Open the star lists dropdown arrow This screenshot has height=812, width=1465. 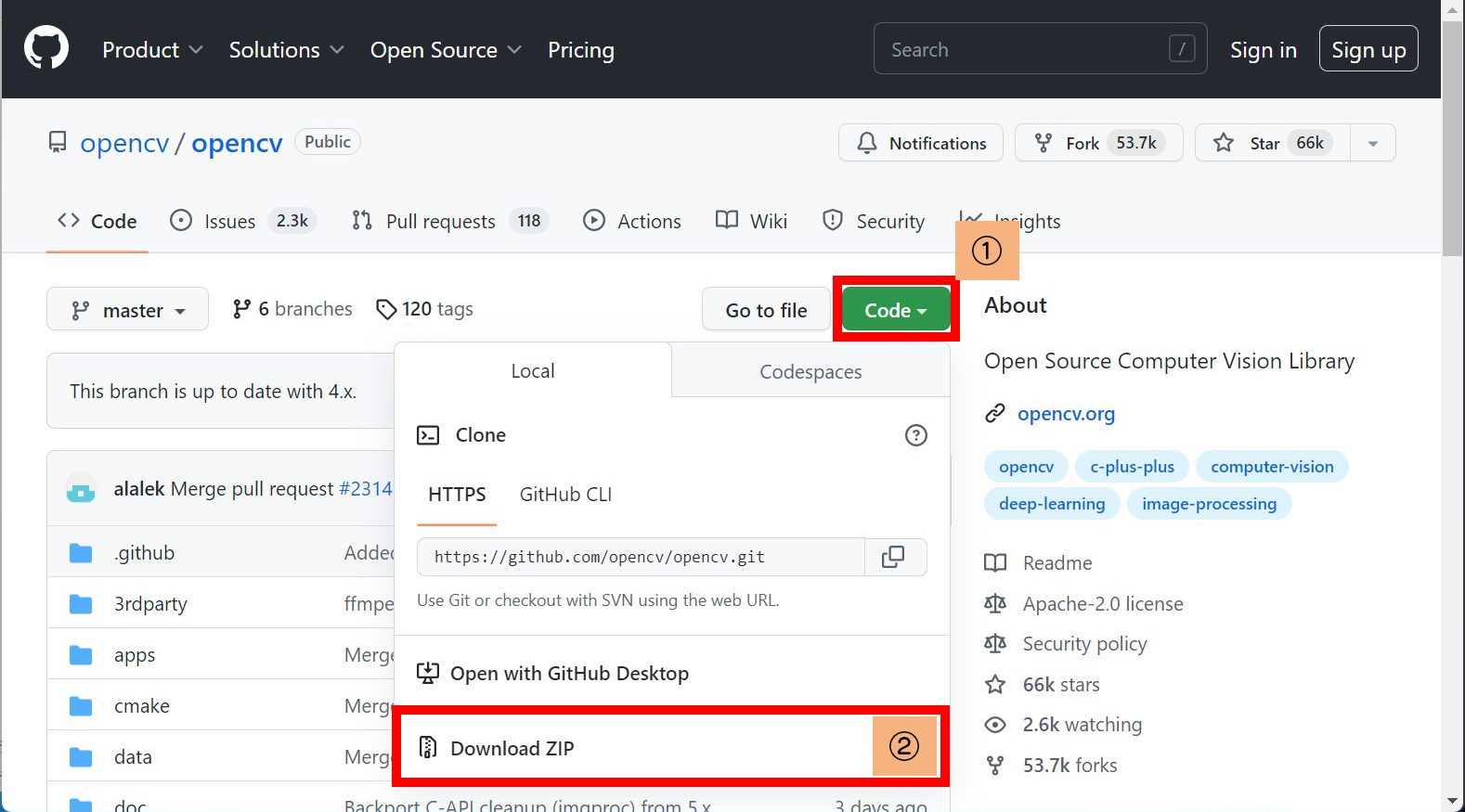point(1372,143)
